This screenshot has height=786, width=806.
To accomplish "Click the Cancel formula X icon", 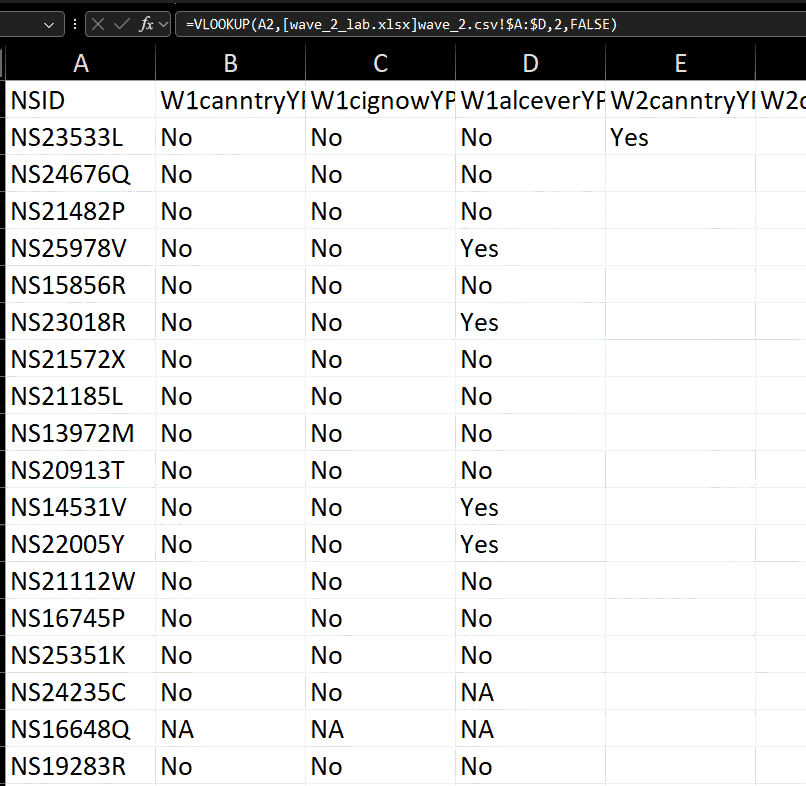I will [x=98, y=24].
